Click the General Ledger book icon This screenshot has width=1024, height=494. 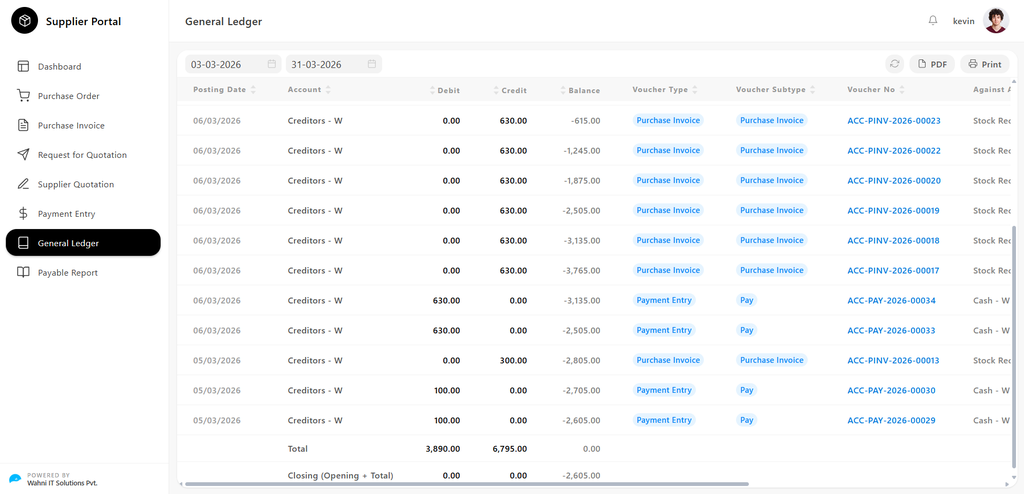point(24,243)
